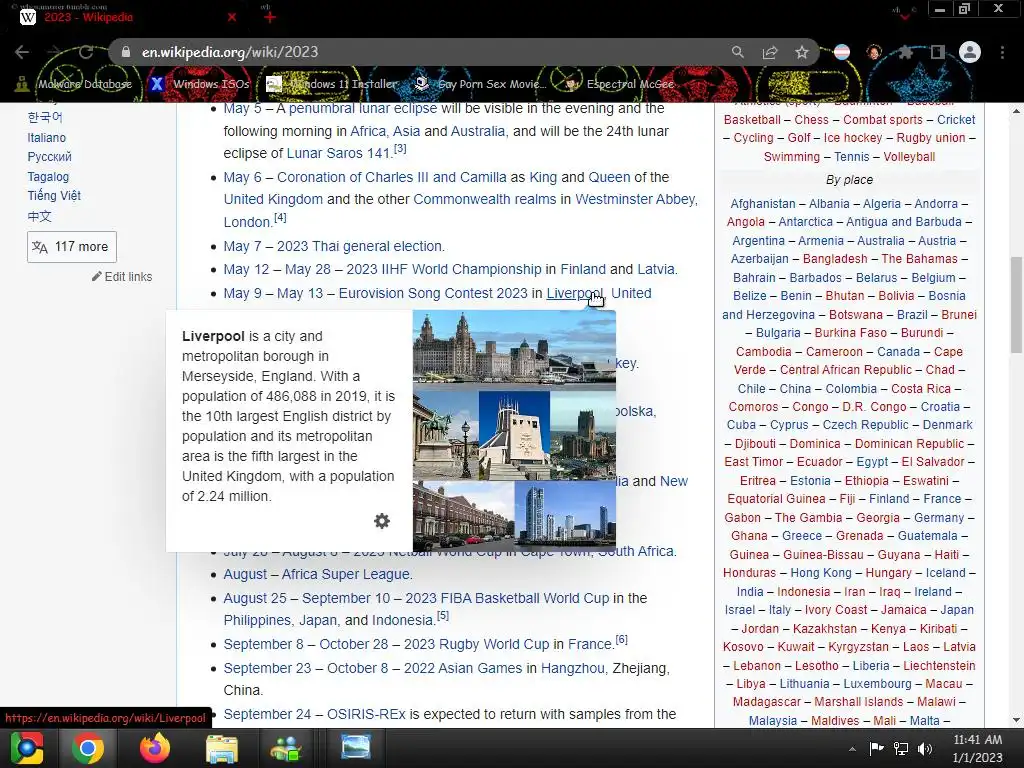This screenshot has width=1024, height=768.
Task: Open File Explorer from the taskbar
Action: point(222,748)
